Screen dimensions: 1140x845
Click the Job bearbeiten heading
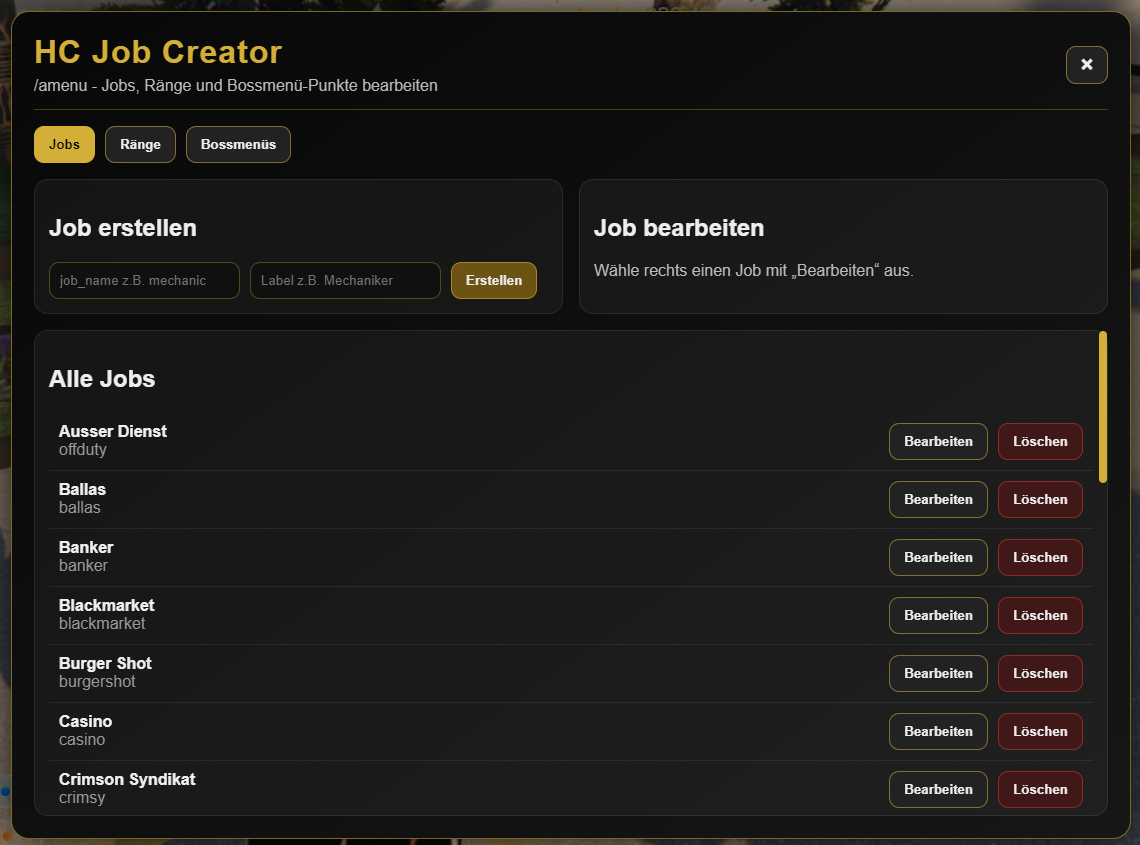click(x=678, y=228)
